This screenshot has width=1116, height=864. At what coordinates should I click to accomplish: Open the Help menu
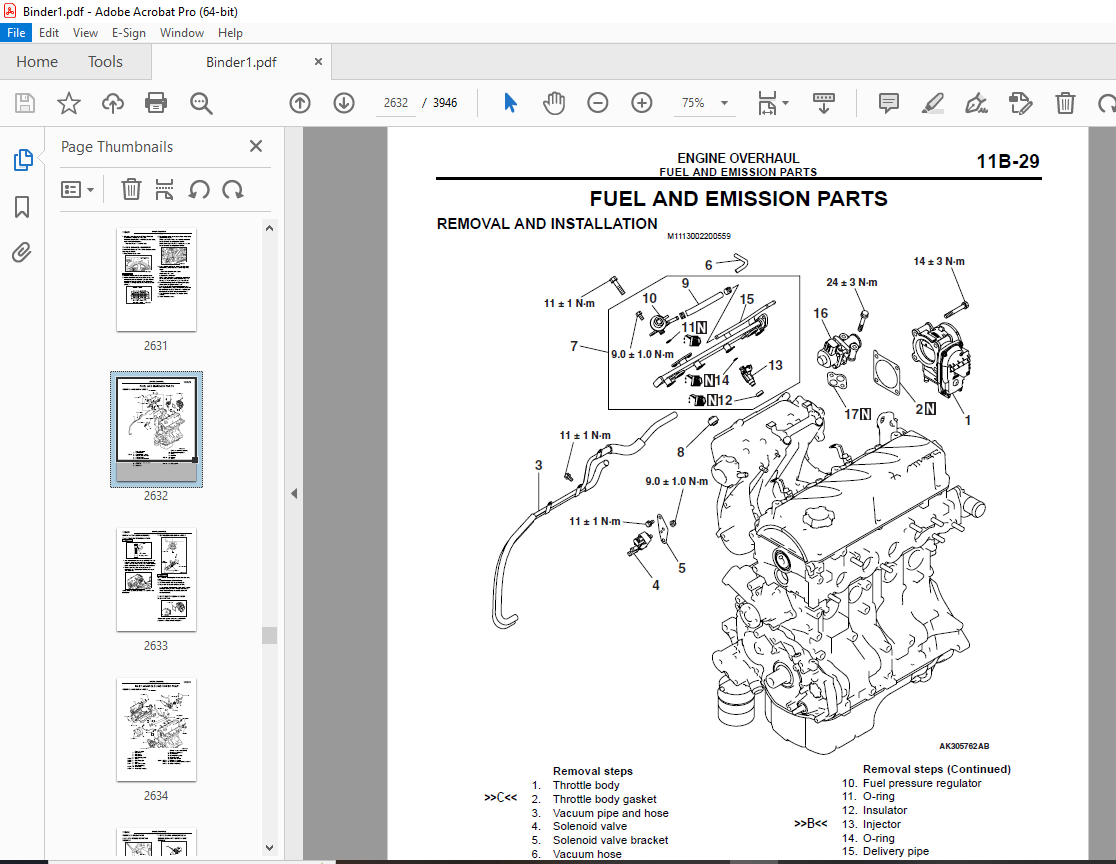point(230,33)
